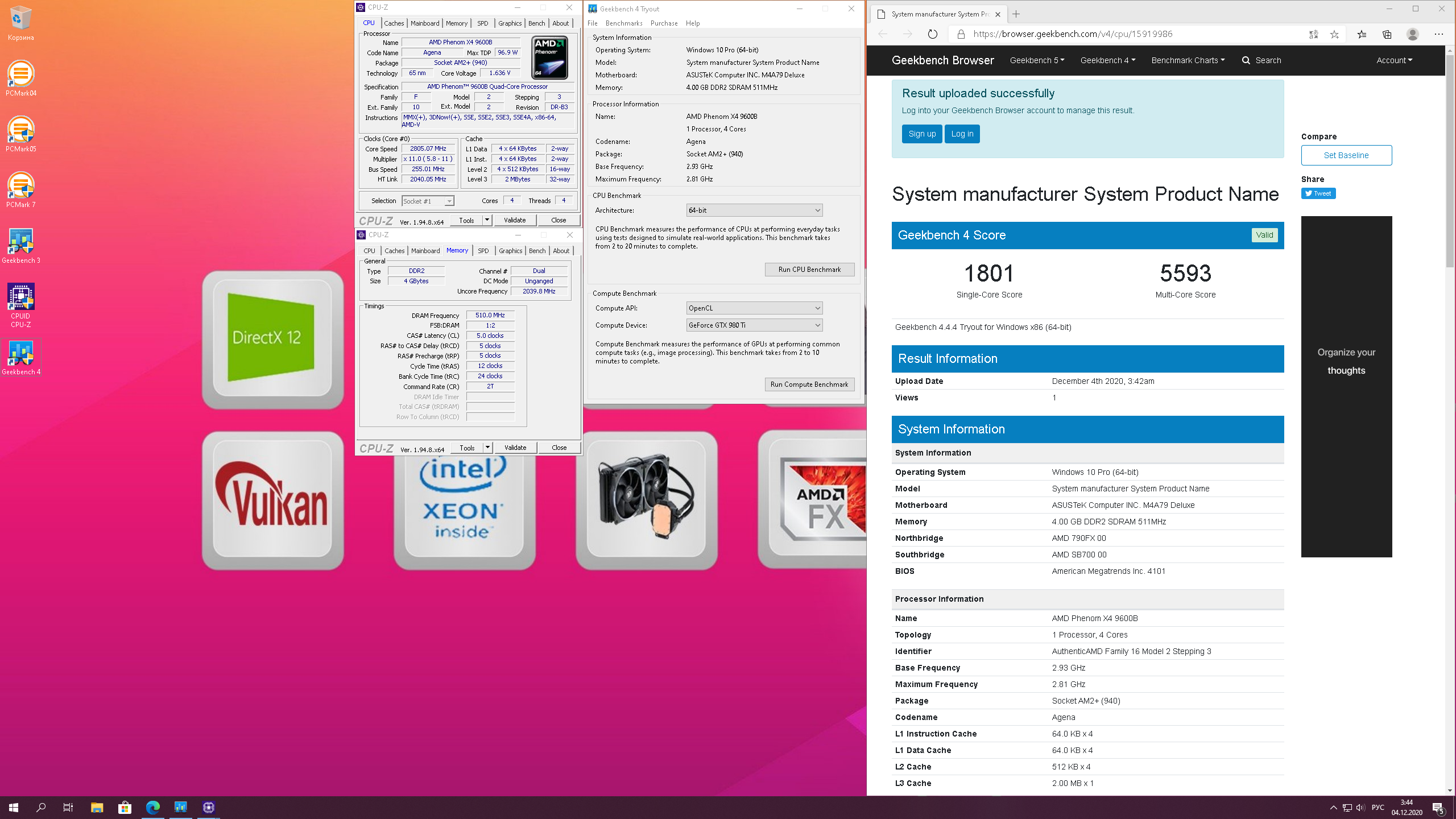Click the РУС language indicator
Viewport: 1456px width, 819px height.
(1378, 808)
